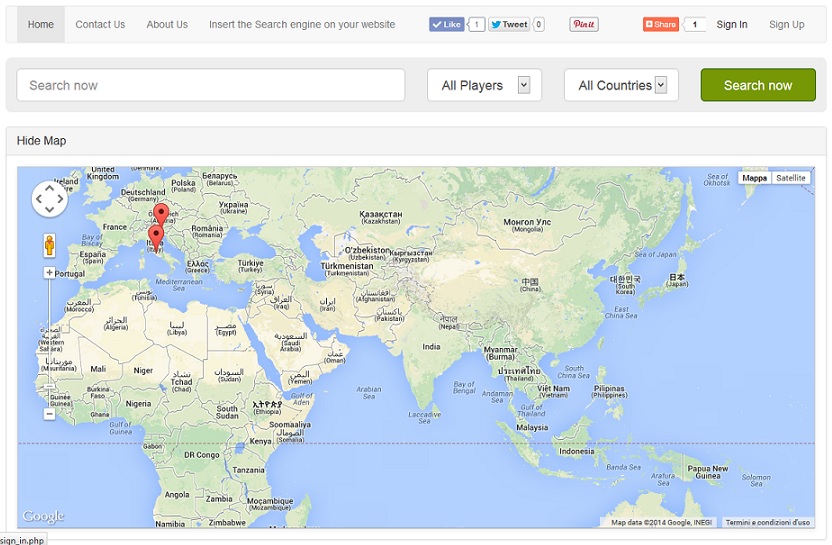Click the orange Share button
Image resolution: width=832 pixels, height=545 pixels.
pyautogui.click(x=661, y=24)
